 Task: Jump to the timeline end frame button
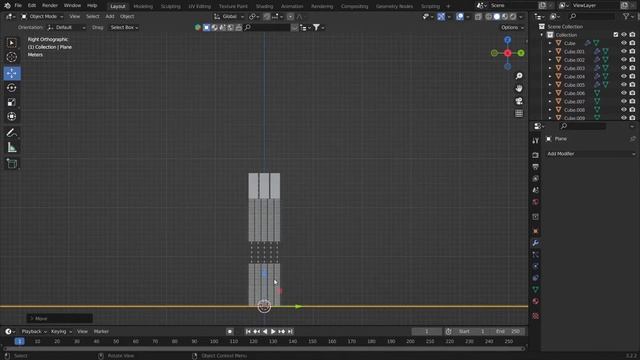tap(290, 331)
